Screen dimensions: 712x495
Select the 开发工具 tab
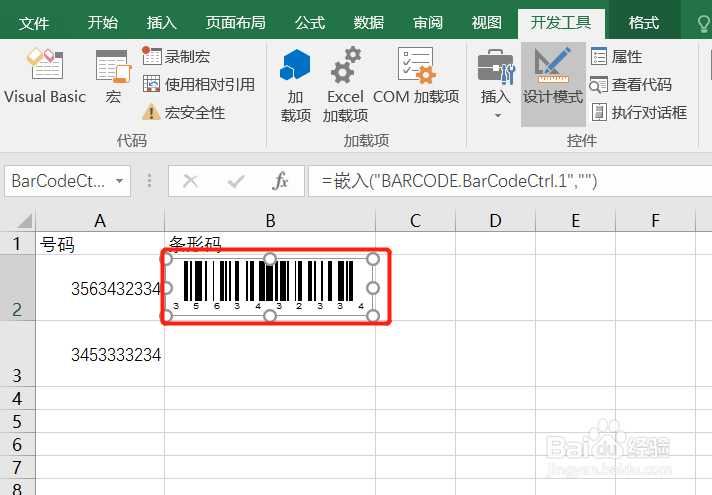[x=561, y=23]
